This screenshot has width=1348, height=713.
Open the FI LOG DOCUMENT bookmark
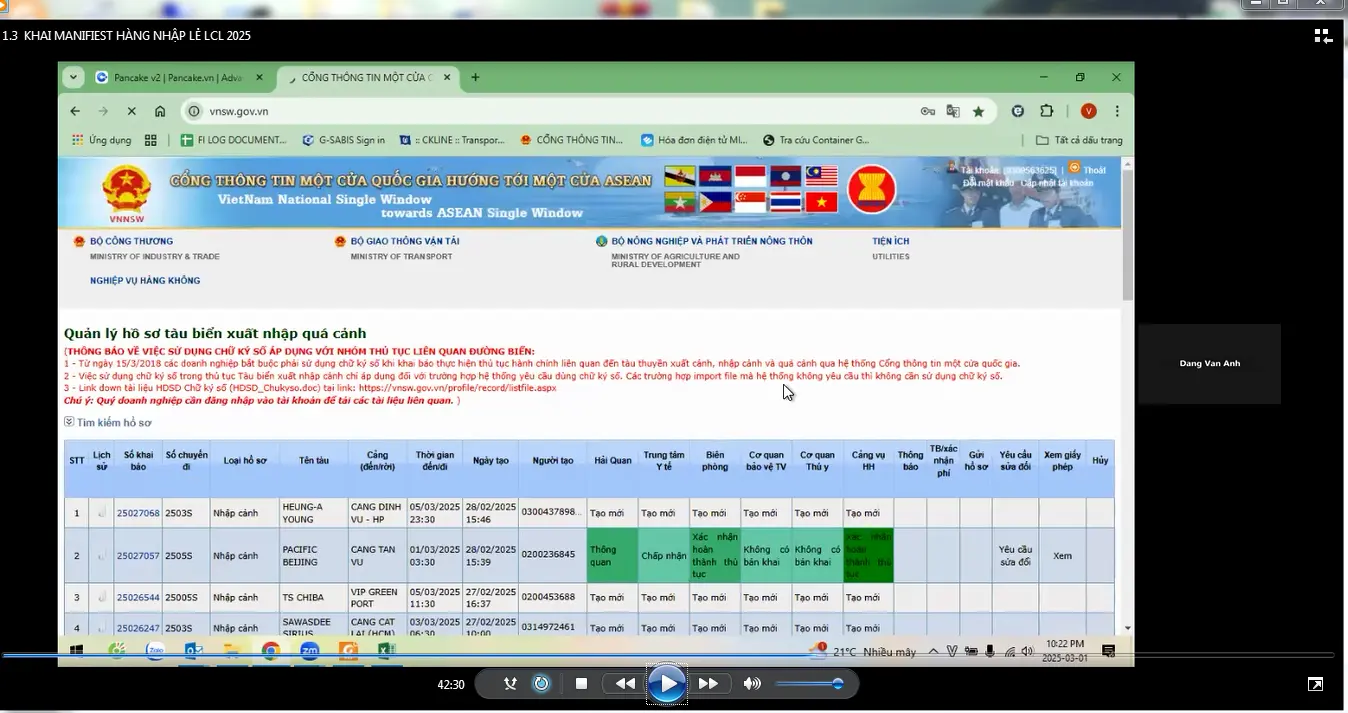point(233,140)
